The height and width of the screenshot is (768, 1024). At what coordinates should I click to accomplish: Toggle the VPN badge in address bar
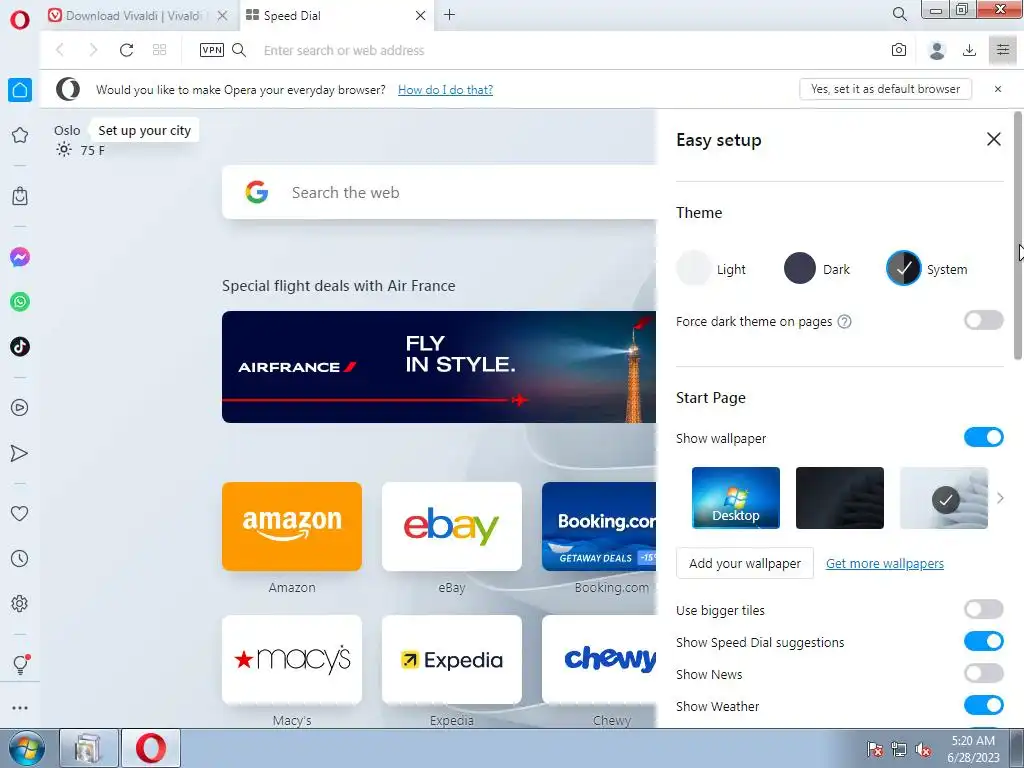(x=212, y=50)
